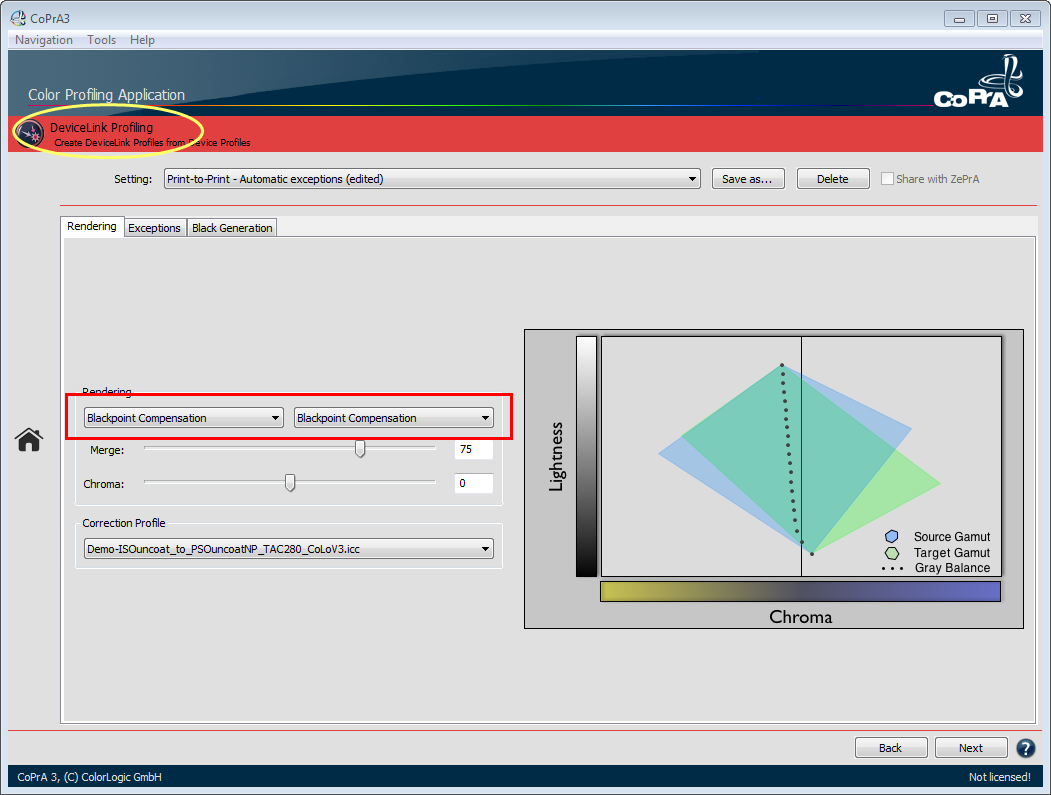
Task: Switch to the Black Generation tab
Action: pos(232,228)
